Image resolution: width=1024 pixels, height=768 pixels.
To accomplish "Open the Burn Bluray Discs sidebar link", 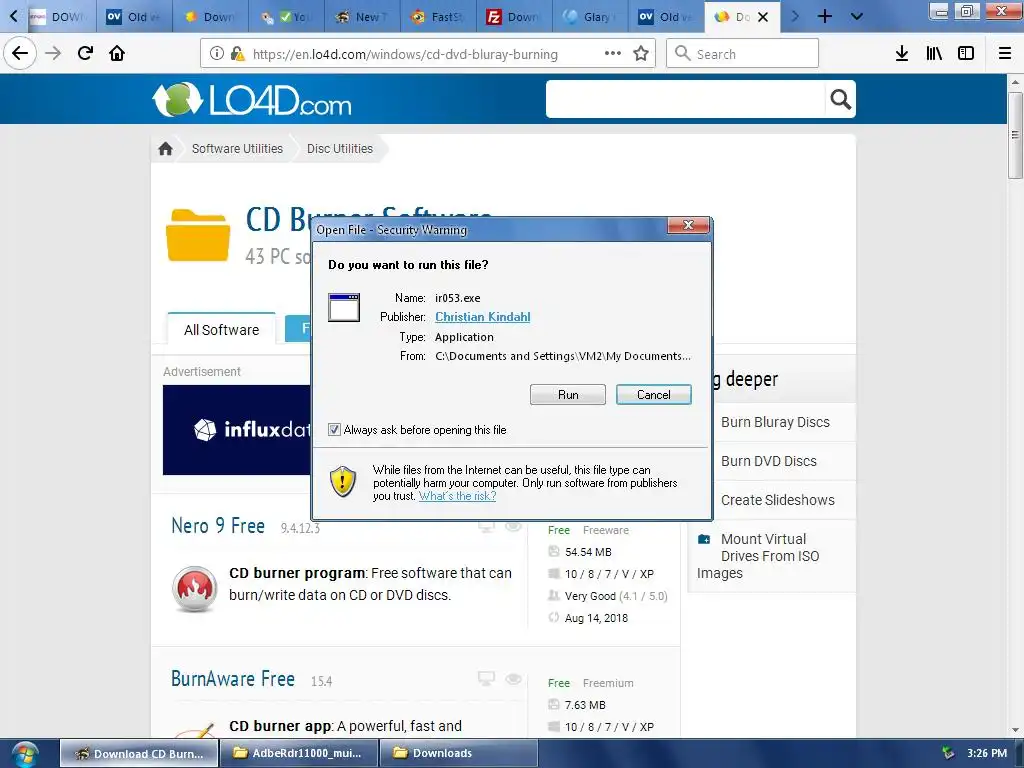I will tap(775, 422).
